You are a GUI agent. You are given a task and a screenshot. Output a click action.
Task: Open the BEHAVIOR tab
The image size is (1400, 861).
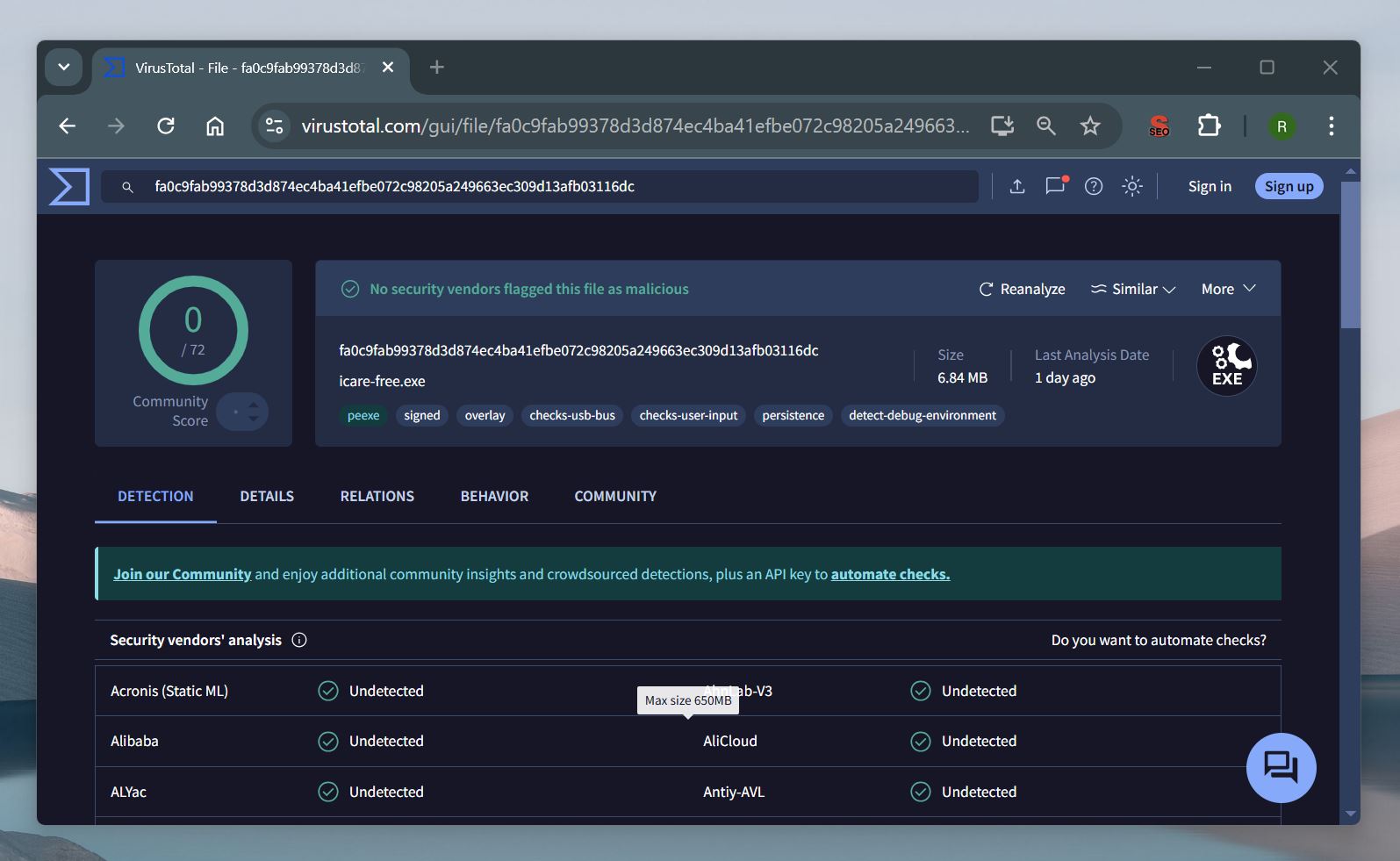tap(494, 496)
